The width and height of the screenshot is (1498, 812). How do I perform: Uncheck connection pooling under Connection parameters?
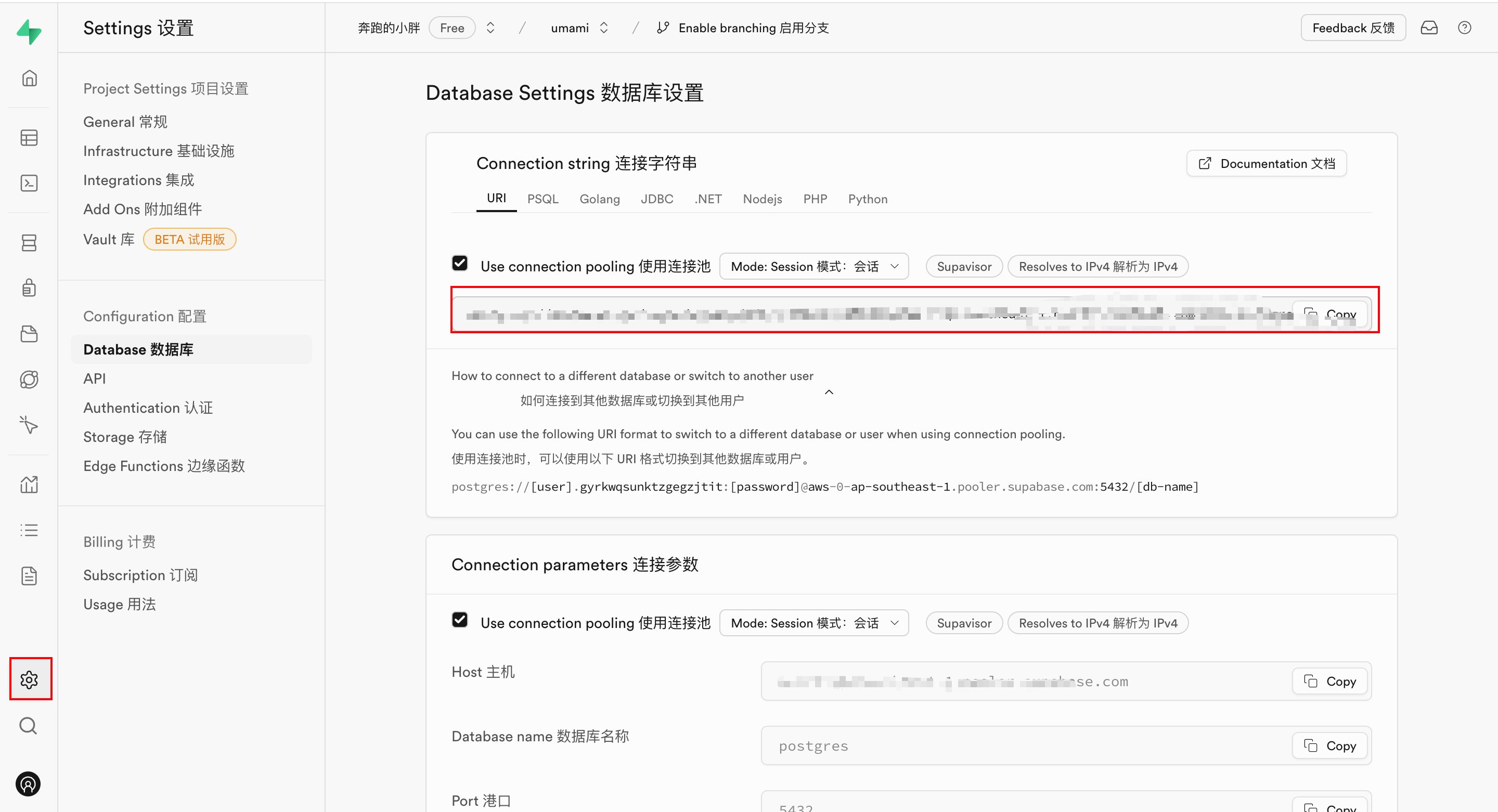(x=459, y=620)
